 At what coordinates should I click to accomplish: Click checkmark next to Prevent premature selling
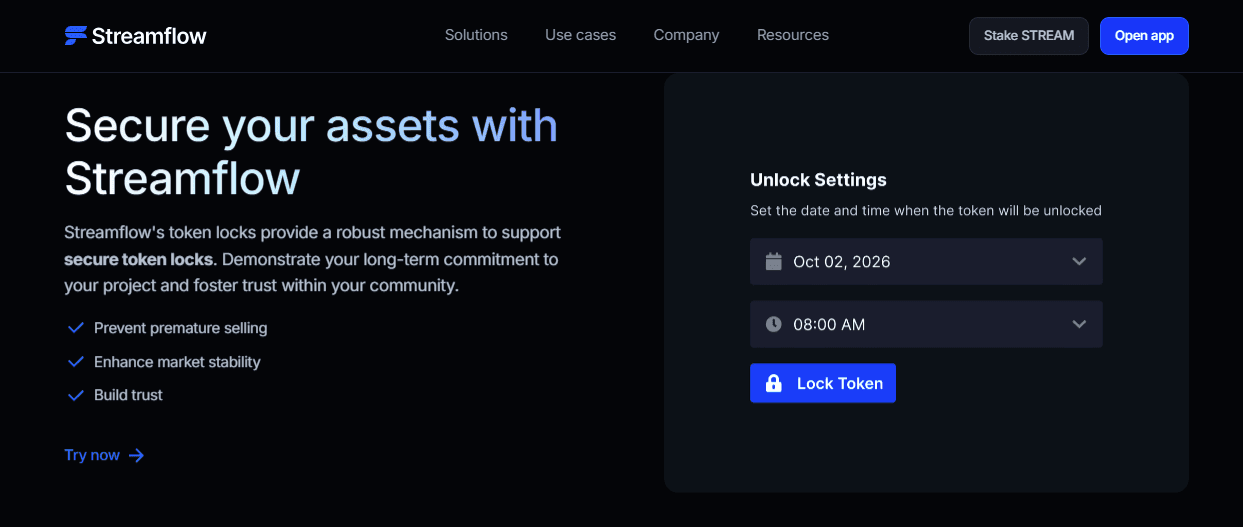click(75, 328)
